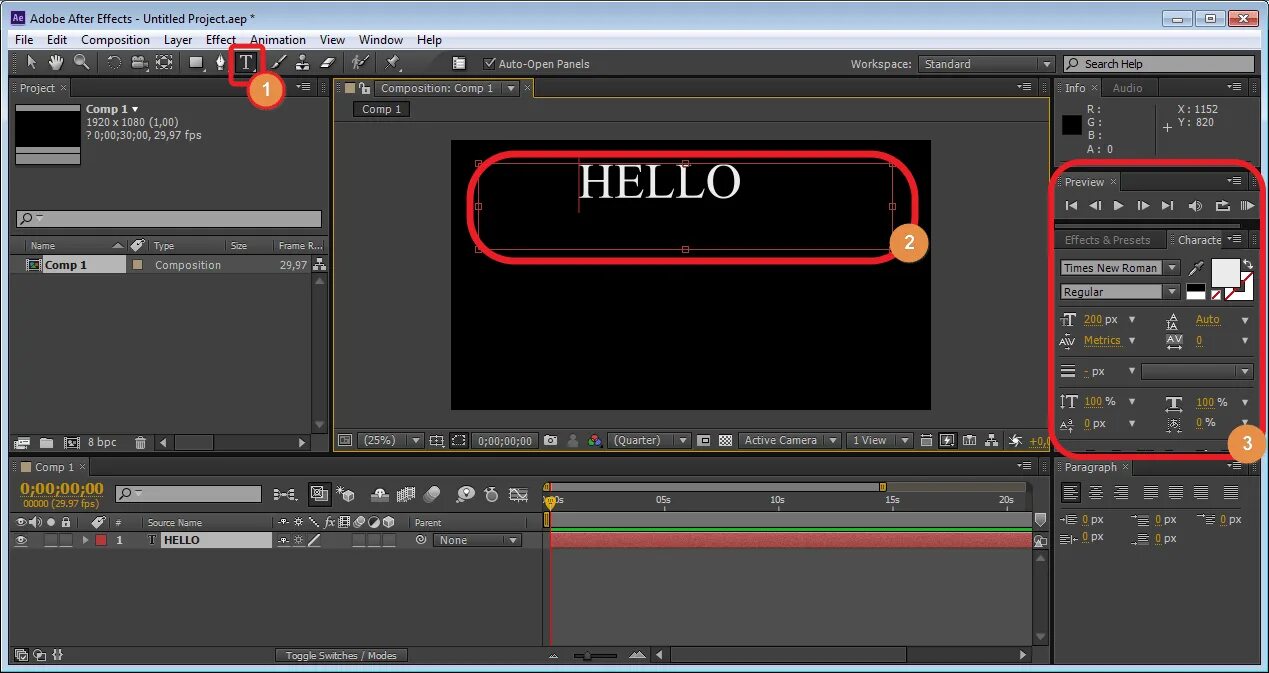The image size is (1269, 673).
Task: Click the take snapshot camera icon
Action: point(550,440)
